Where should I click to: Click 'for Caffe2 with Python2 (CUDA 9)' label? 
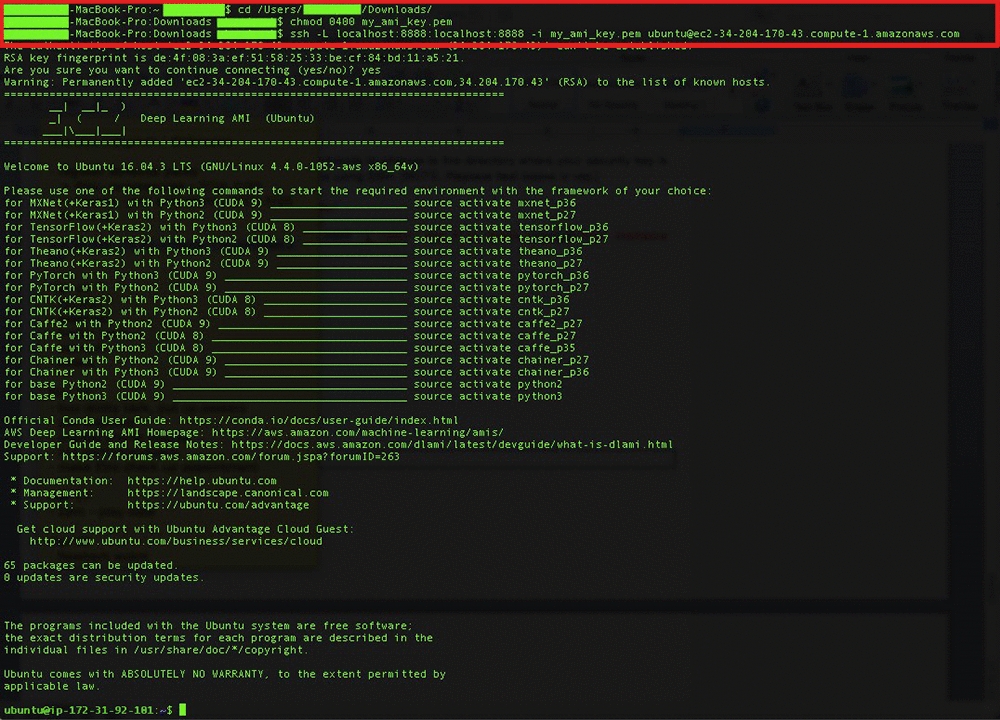[107, 324]
